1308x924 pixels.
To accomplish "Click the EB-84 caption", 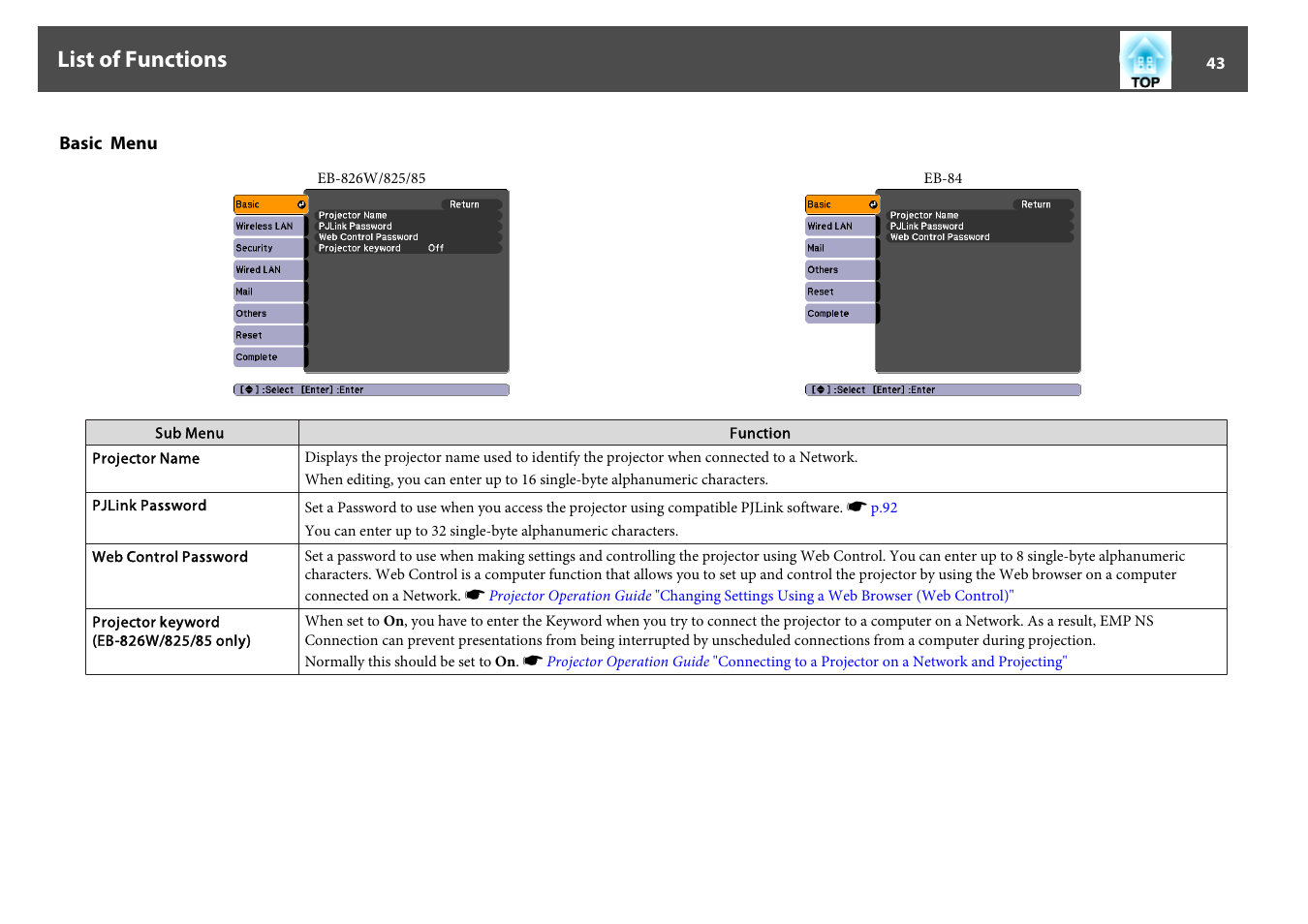I will coord(943,178).
